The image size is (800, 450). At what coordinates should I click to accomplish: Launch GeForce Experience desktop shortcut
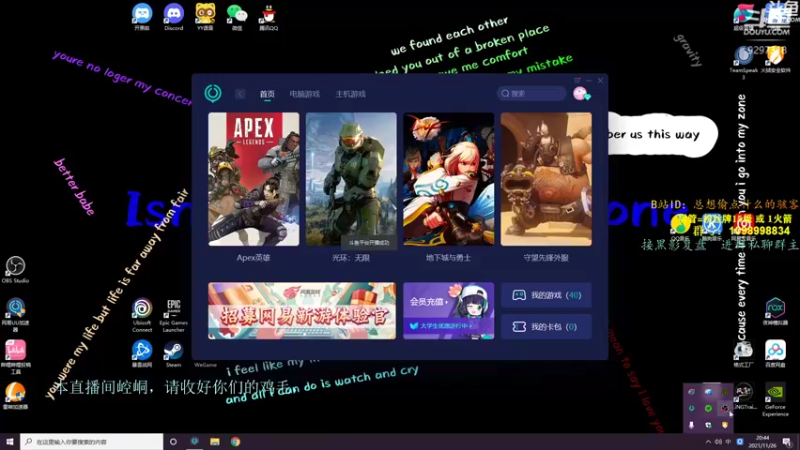click(x=775, y=400)
